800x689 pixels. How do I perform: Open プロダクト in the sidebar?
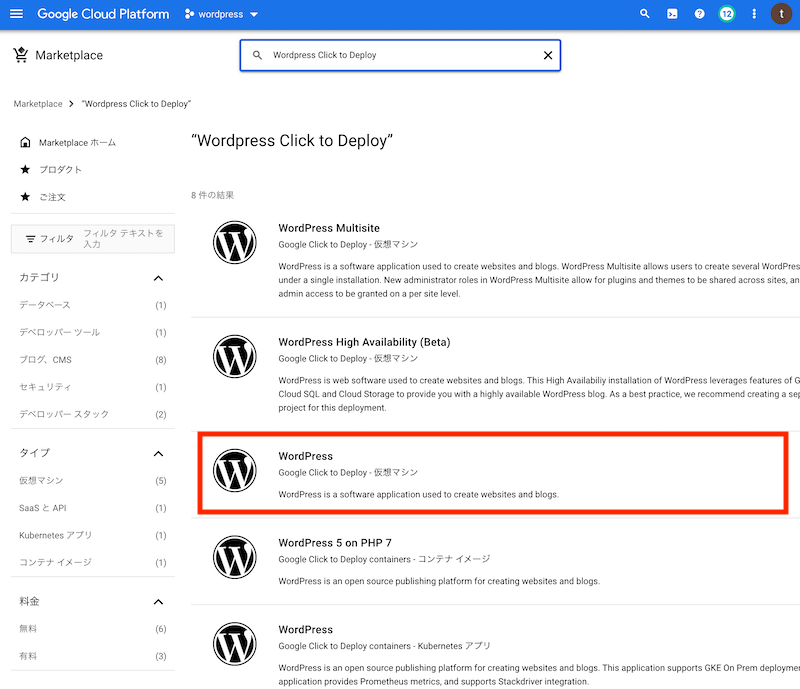tap(60, 169)
